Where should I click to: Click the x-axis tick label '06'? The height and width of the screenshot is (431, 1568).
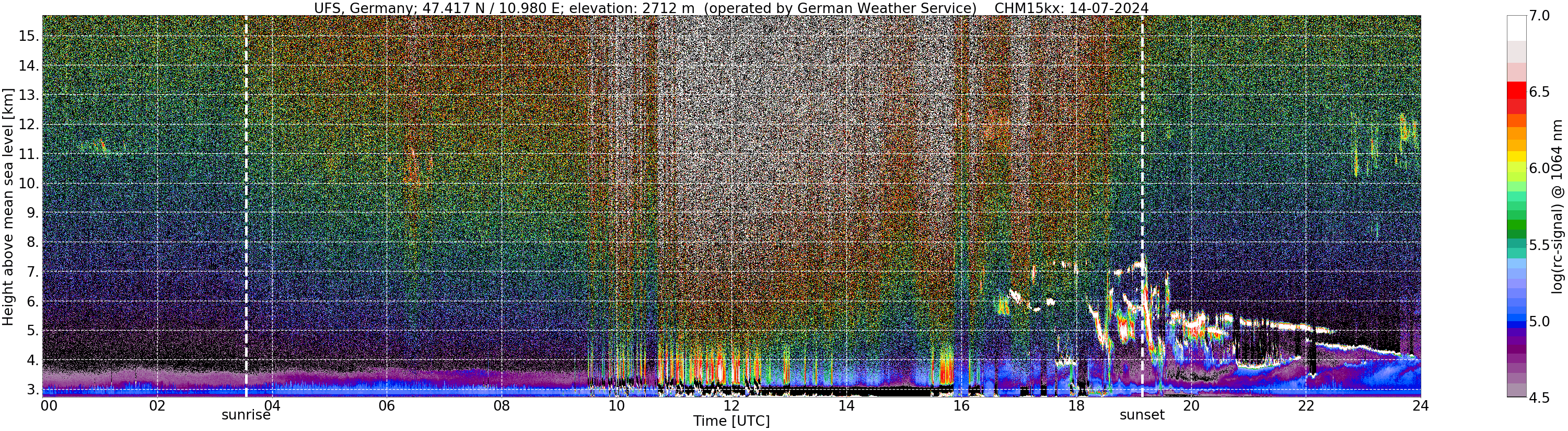coord(387,406)
